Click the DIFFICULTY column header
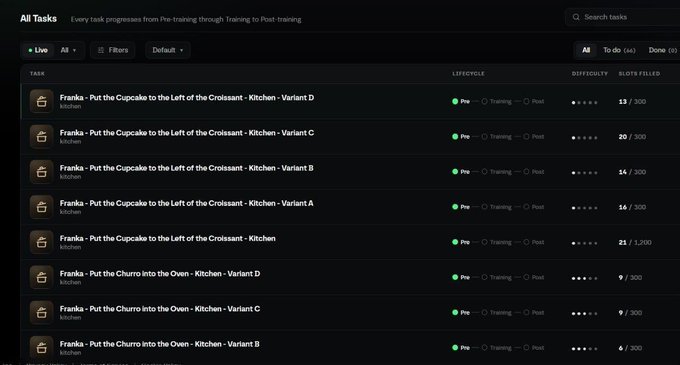 point(590,74)
